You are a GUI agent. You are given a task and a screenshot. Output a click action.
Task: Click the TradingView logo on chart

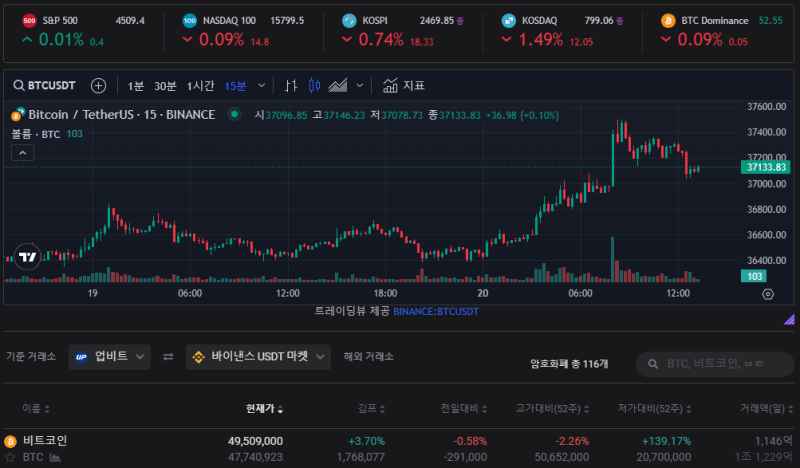pos(28,257)
